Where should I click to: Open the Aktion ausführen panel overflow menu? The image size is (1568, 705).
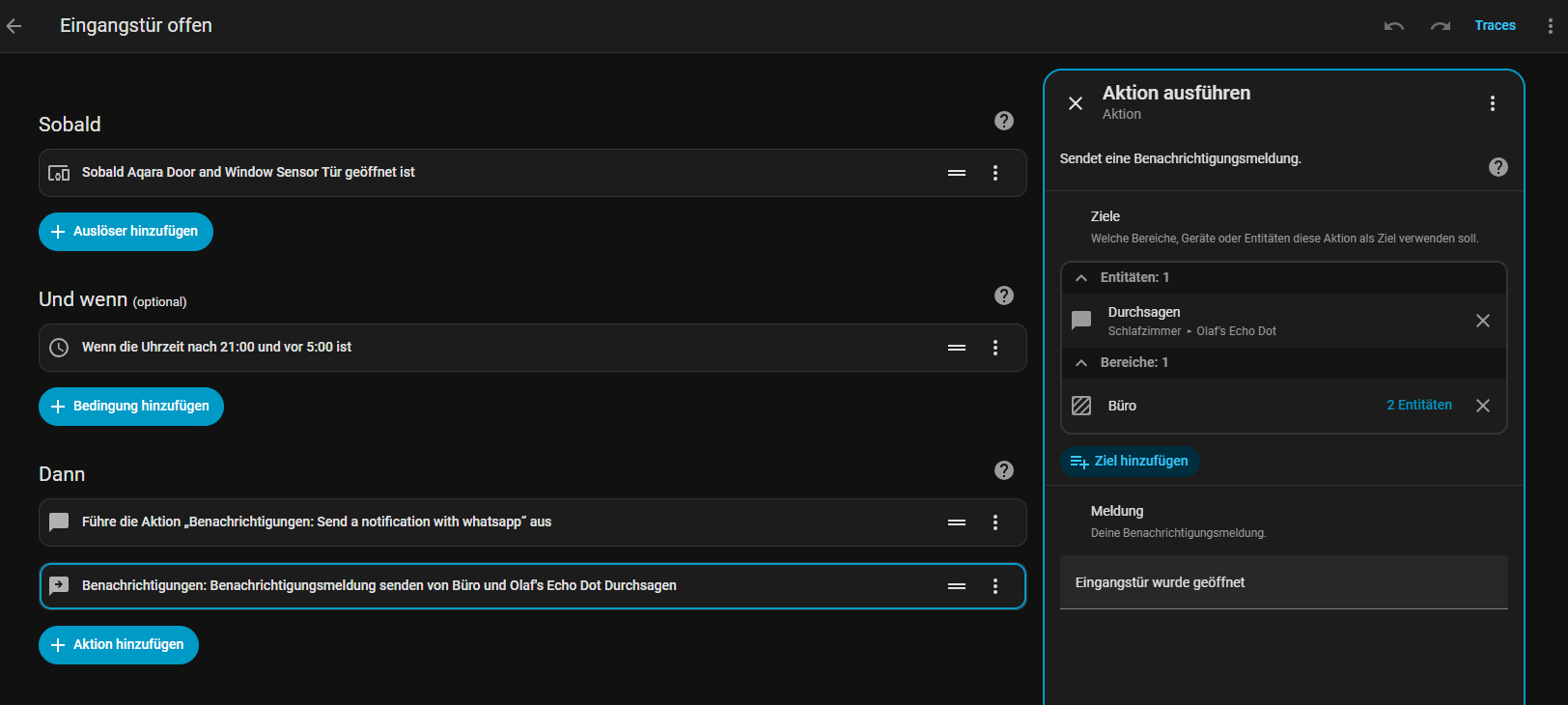(1492, 103)
